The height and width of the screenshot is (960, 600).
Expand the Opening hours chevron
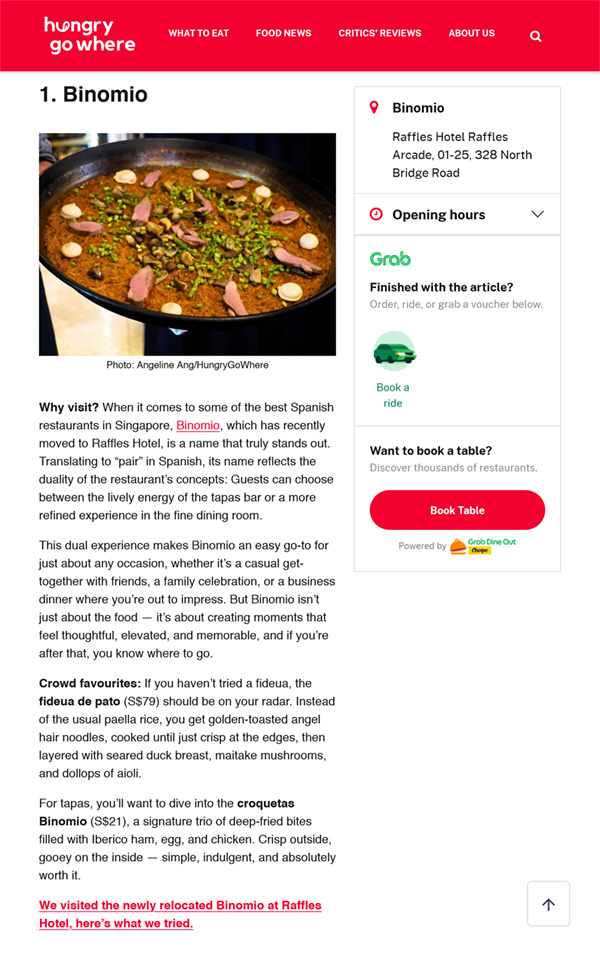coord(537,214)
